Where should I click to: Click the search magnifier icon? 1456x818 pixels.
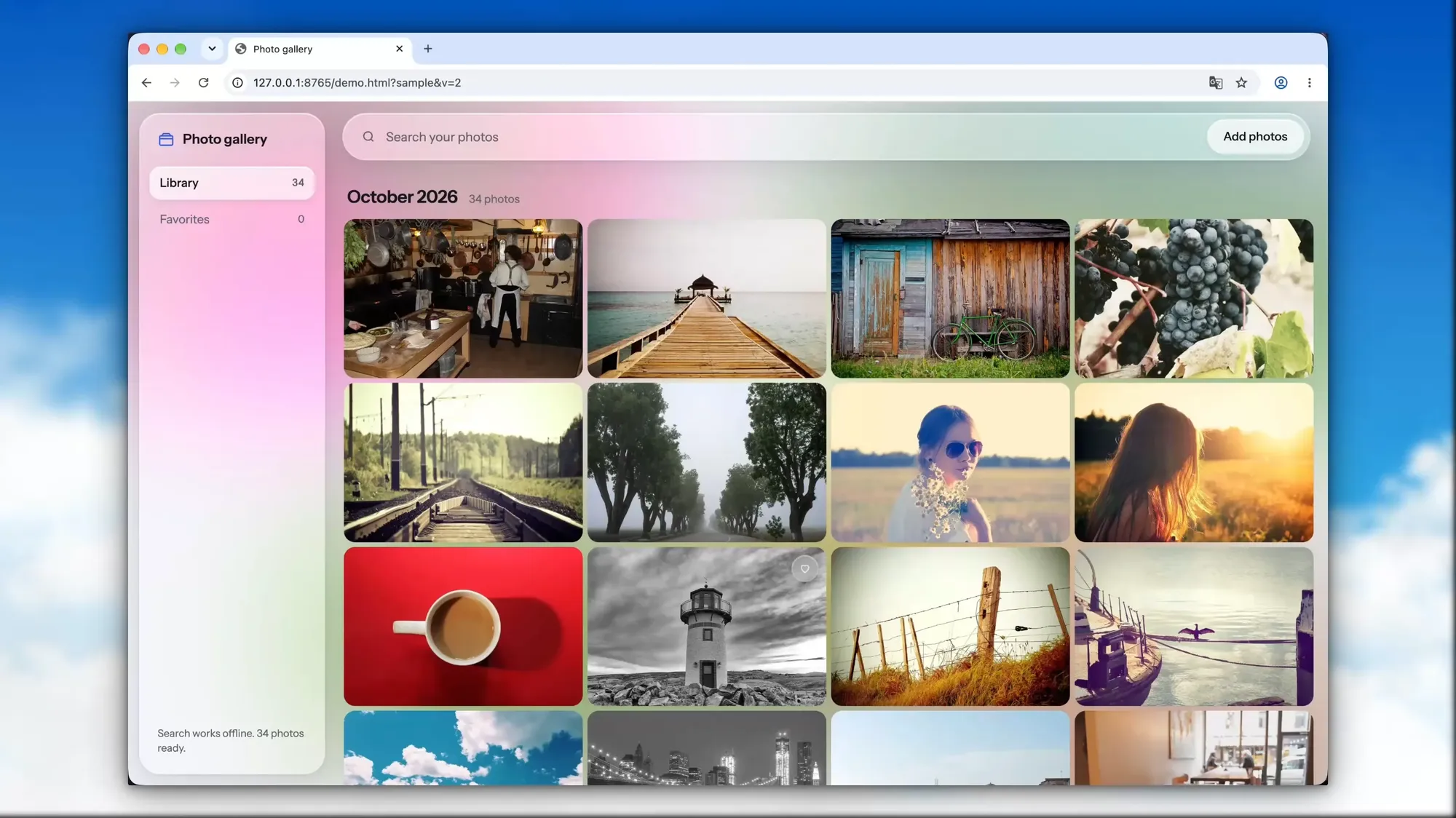368,137
